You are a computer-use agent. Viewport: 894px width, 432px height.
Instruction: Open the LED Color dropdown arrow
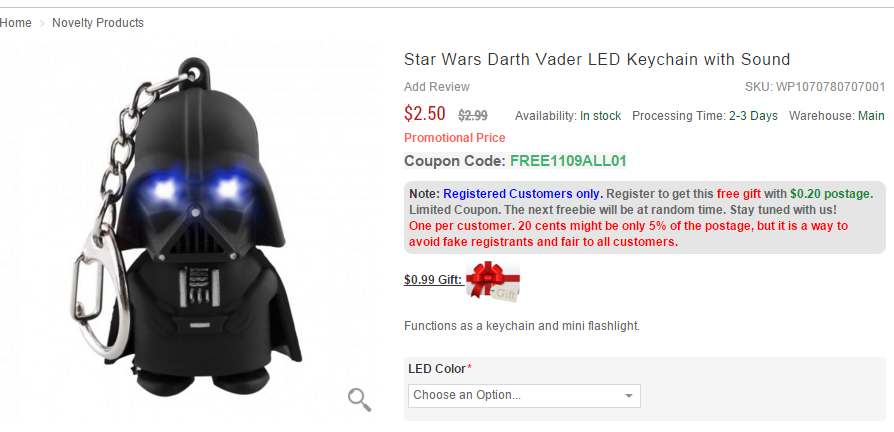(629, 396)
